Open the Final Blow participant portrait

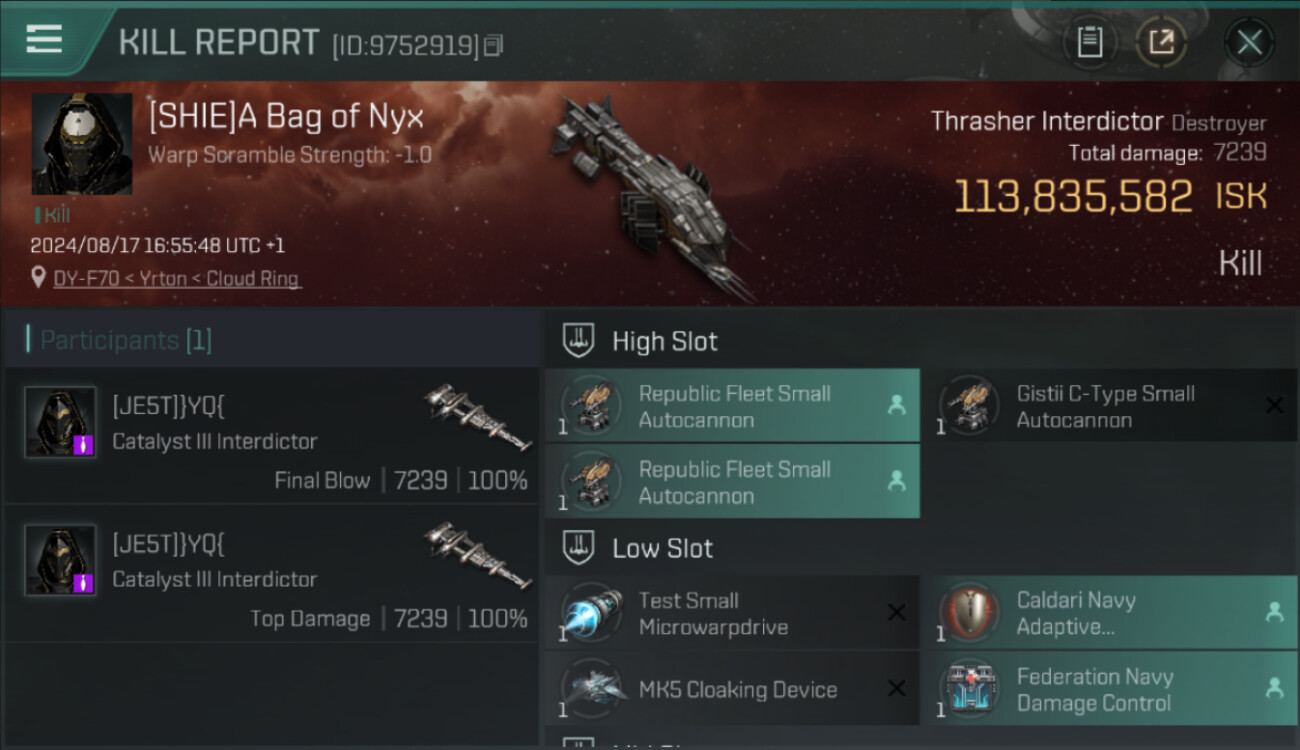coord(60,422)
